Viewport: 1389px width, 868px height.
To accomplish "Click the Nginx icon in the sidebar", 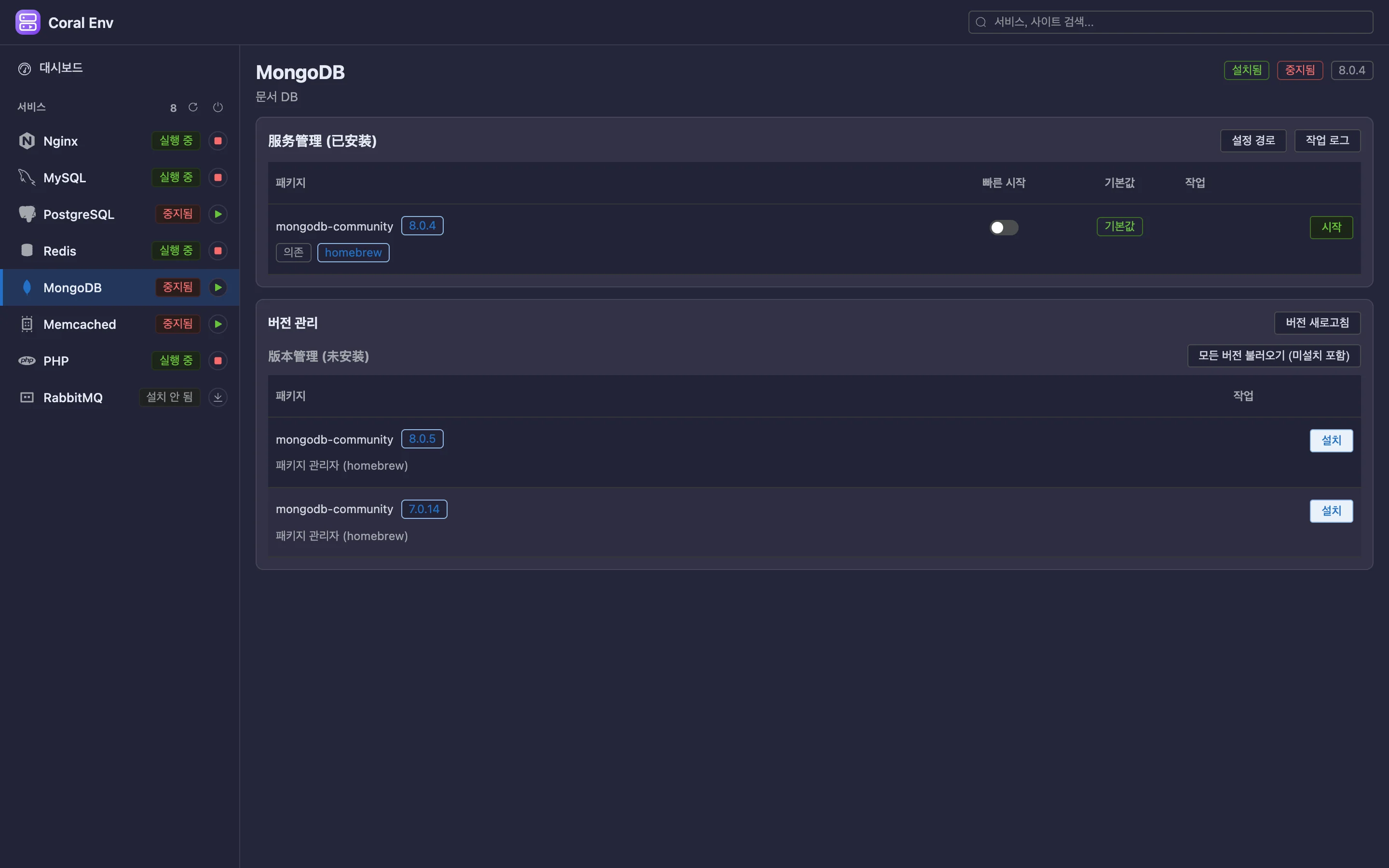I will [x=27, y=141].
